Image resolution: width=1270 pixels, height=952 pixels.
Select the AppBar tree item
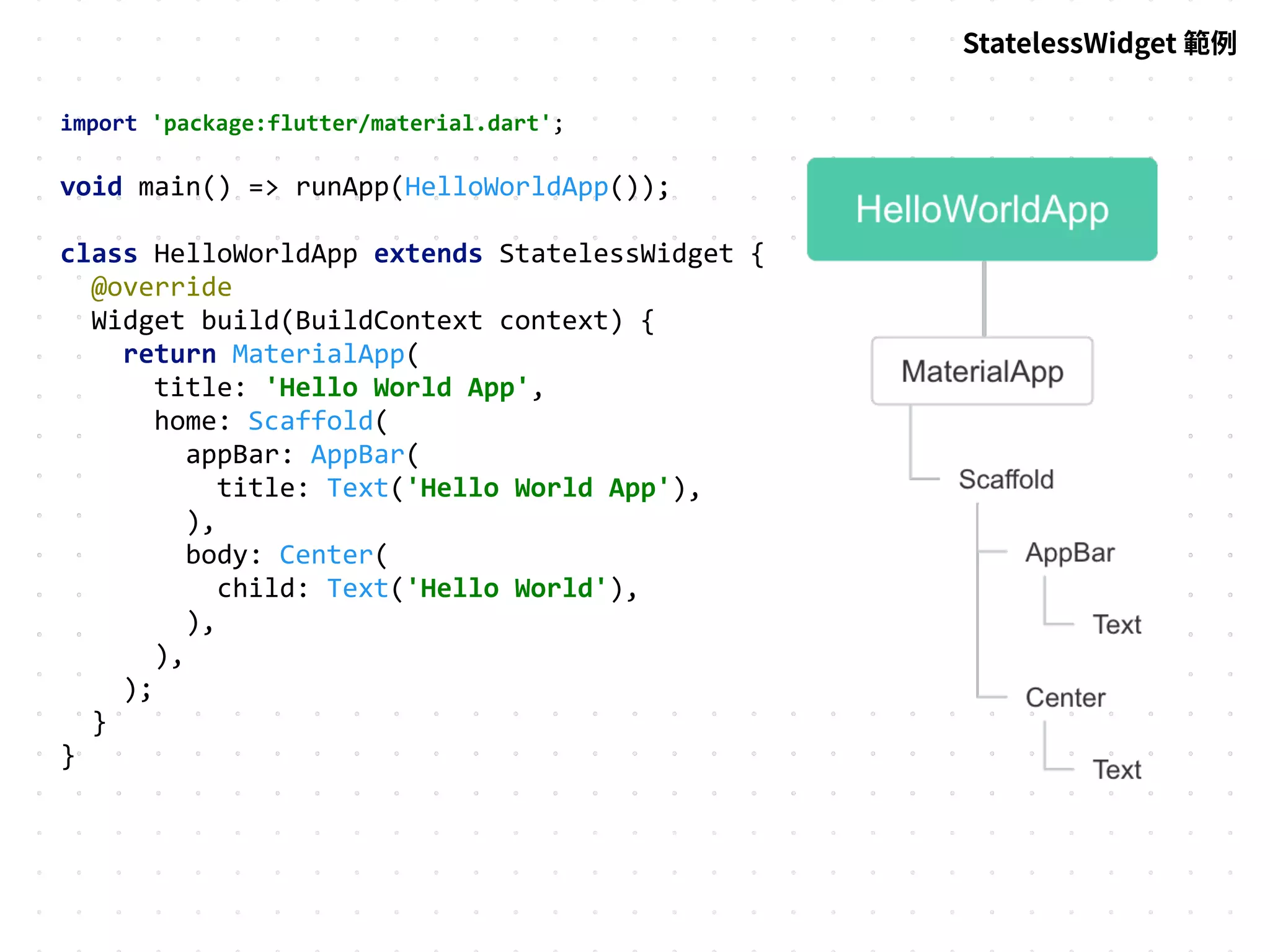1069,552
